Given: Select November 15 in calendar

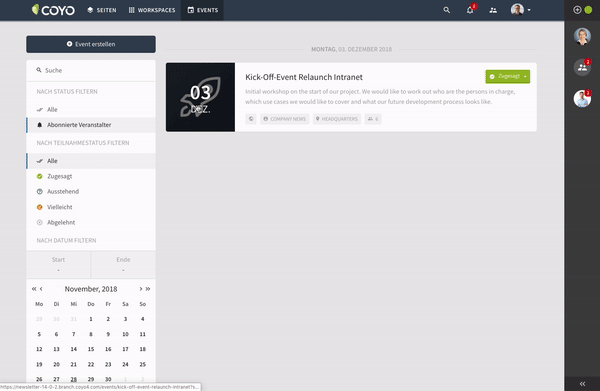Looking at the screenshot, I should [x=91, y=349].
